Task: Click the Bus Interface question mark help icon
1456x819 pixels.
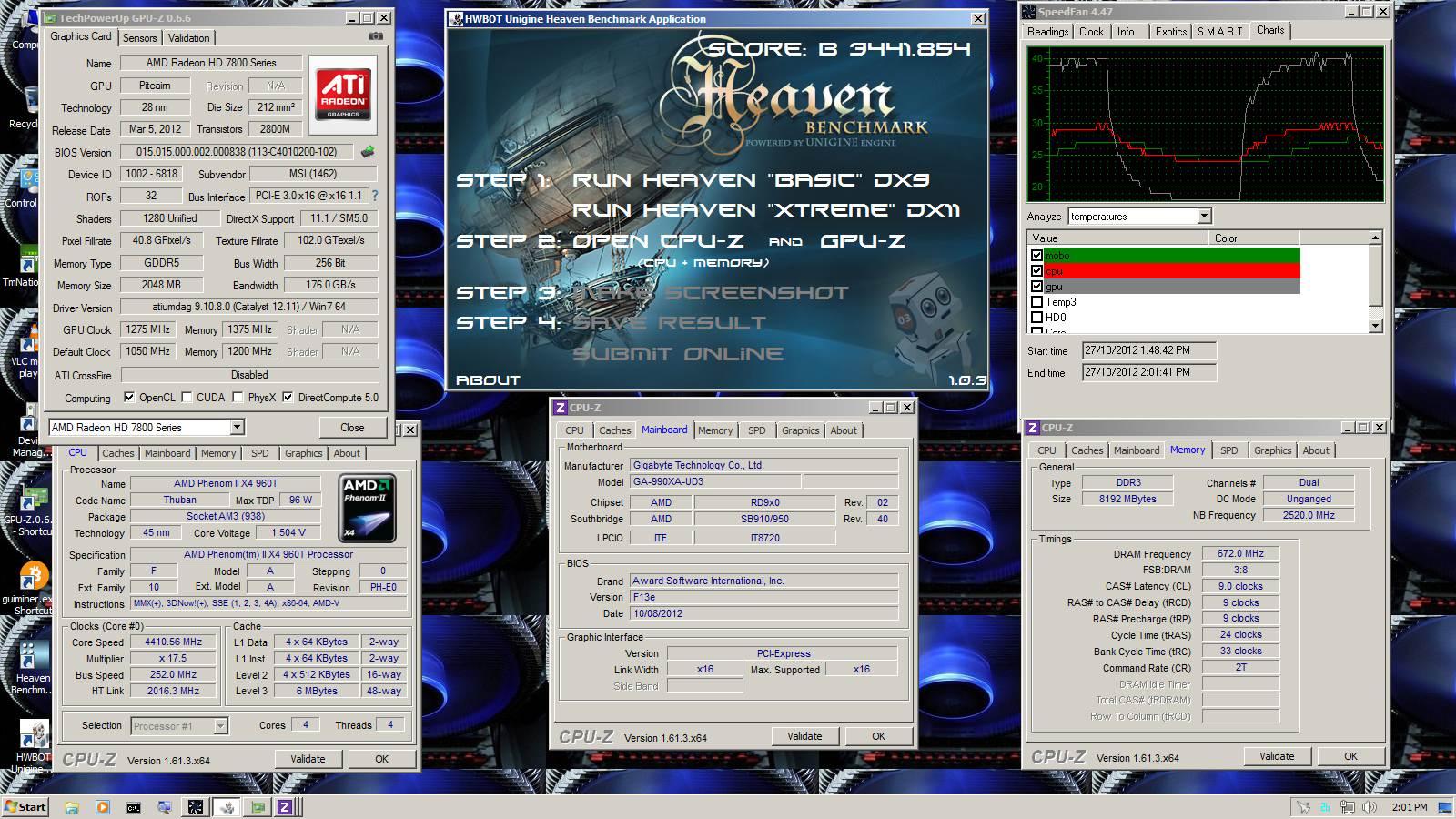Action: coord(374,196)
